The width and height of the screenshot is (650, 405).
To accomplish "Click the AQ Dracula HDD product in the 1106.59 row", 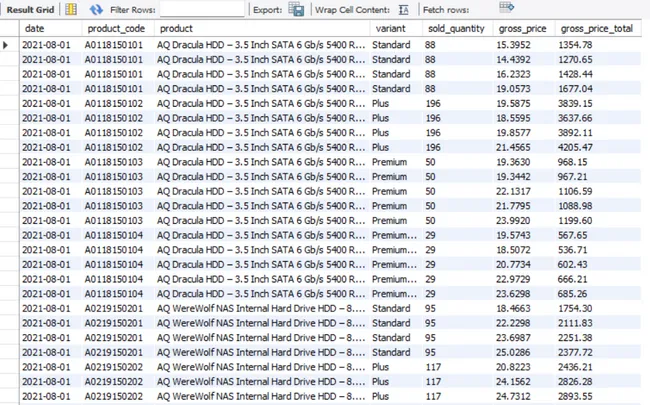I will 261,191.
